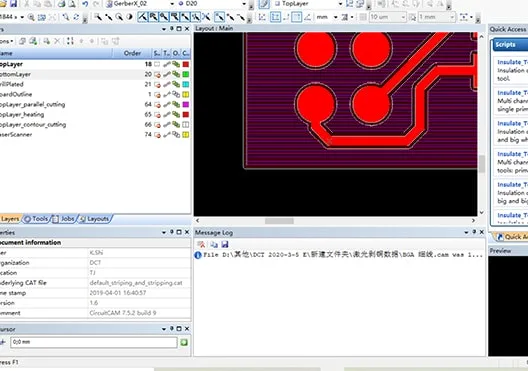Toggle outline mode for BoardOutline layer
Screen dimensions: 528x371
coord(176,95)
